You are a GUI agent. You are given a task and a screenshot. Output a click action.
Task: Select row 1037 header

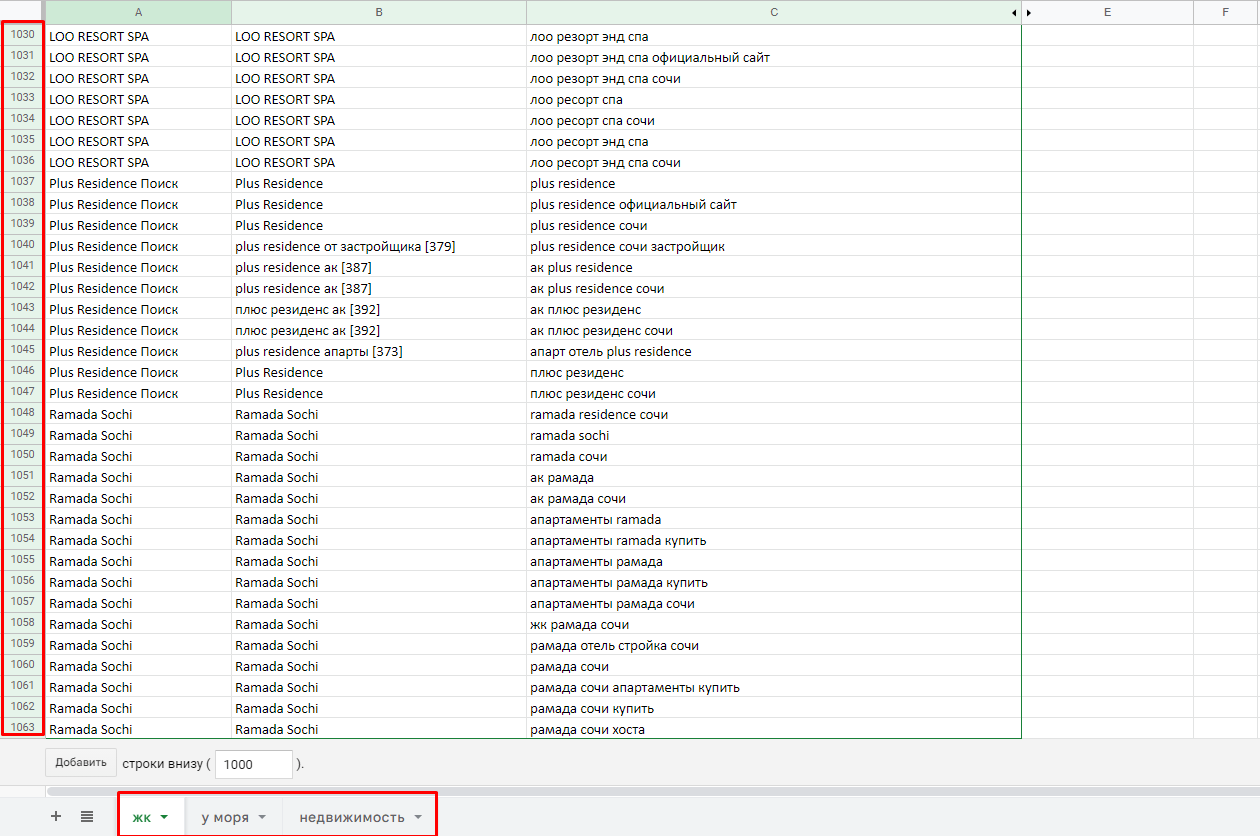23,182
